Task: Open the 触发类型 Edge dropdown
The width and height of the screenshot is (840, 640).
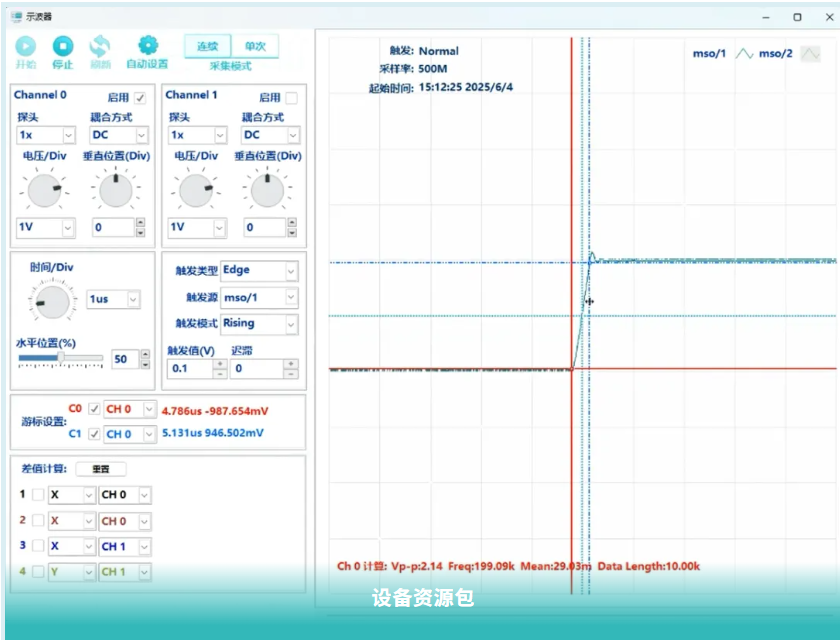Action: pos(259,271)
